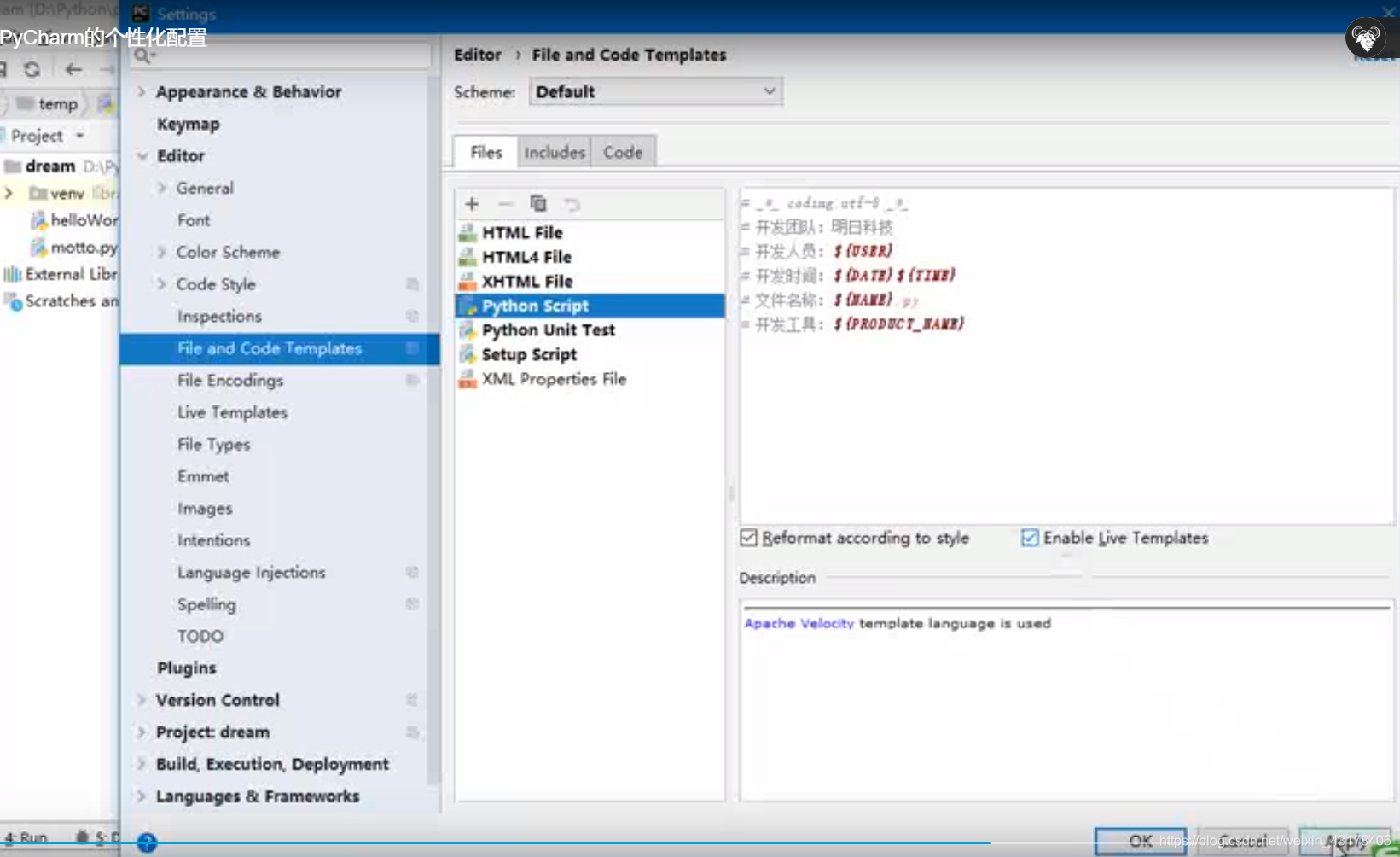Click the Setup Script template icon
This screenshot has width=1400, height=857.
click(468, 354)
